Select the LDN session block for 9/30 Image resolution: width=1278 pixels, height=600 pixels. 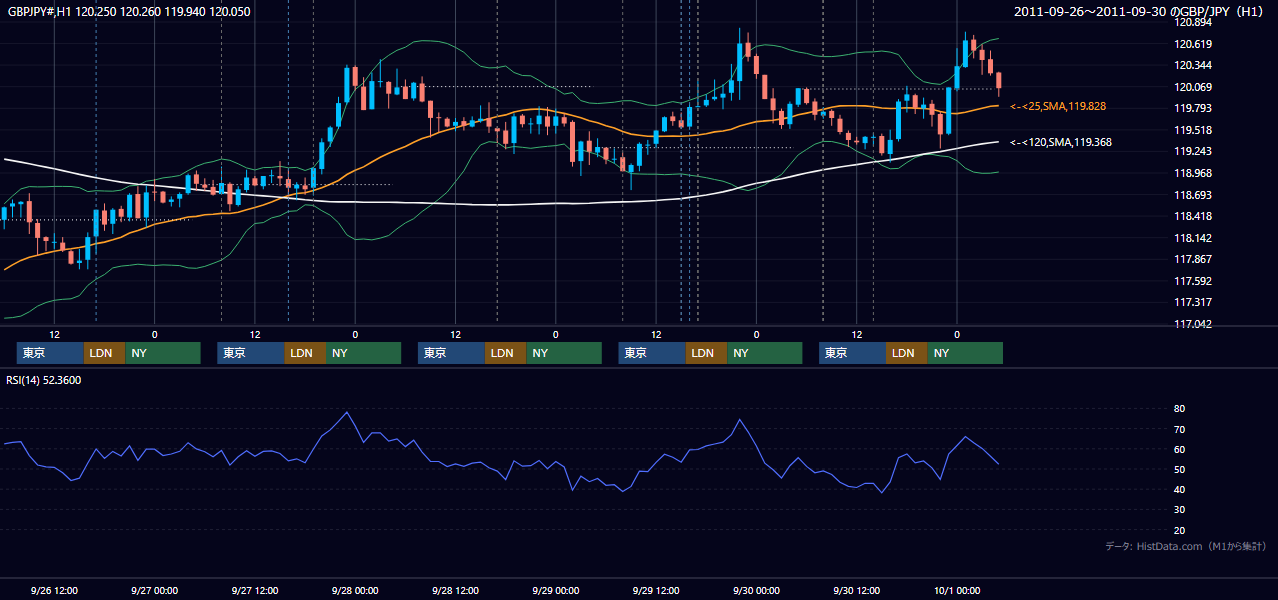[x=906, y=353]
